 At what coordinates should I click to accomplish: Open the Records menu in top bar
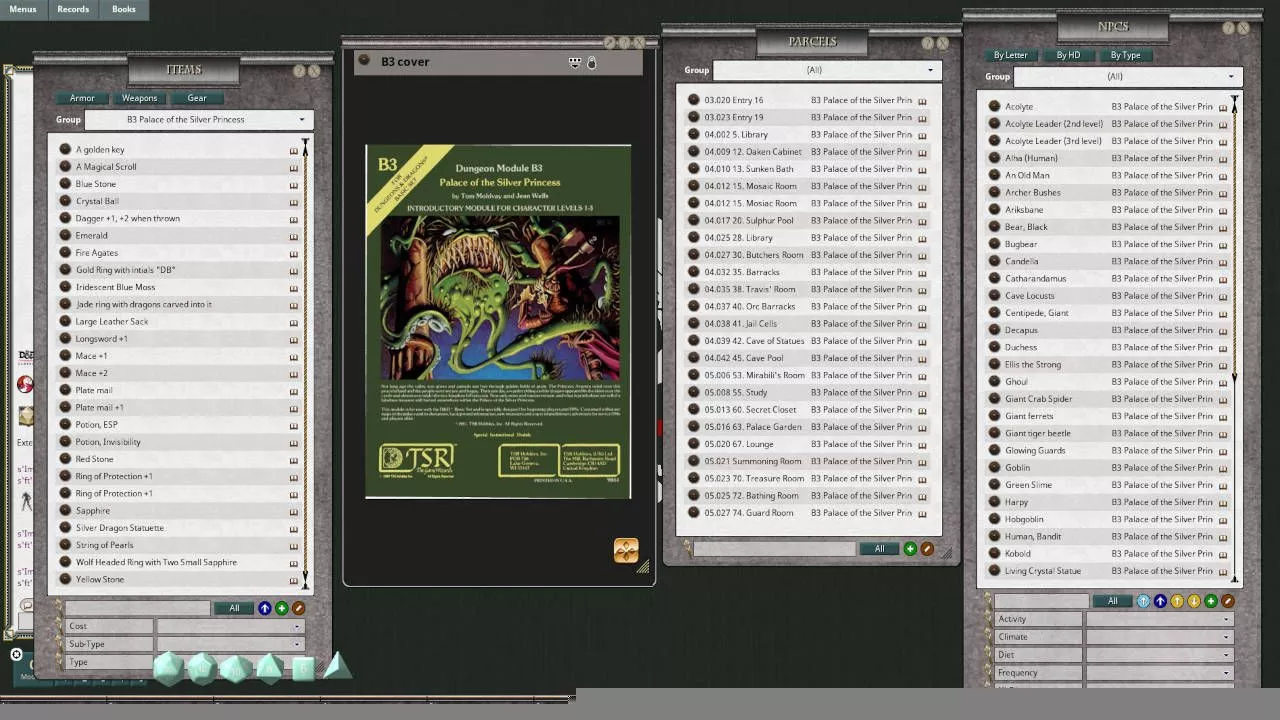pyautogui.click(x=73, y=9)
